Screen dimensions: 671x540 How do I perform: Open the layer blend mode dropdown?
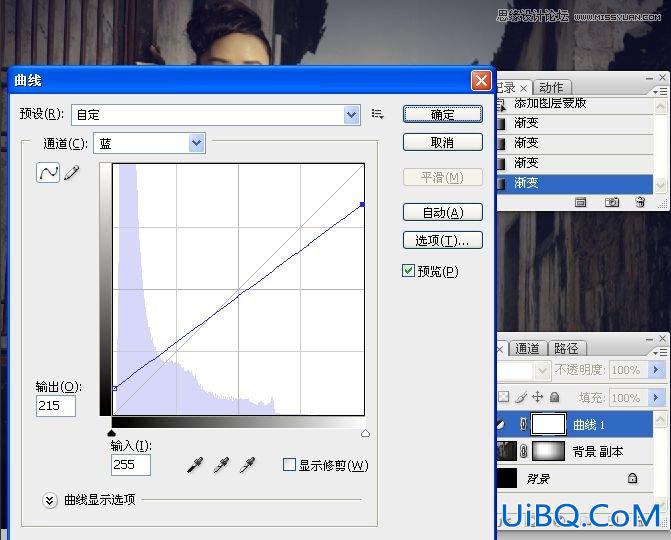[542, 370]
